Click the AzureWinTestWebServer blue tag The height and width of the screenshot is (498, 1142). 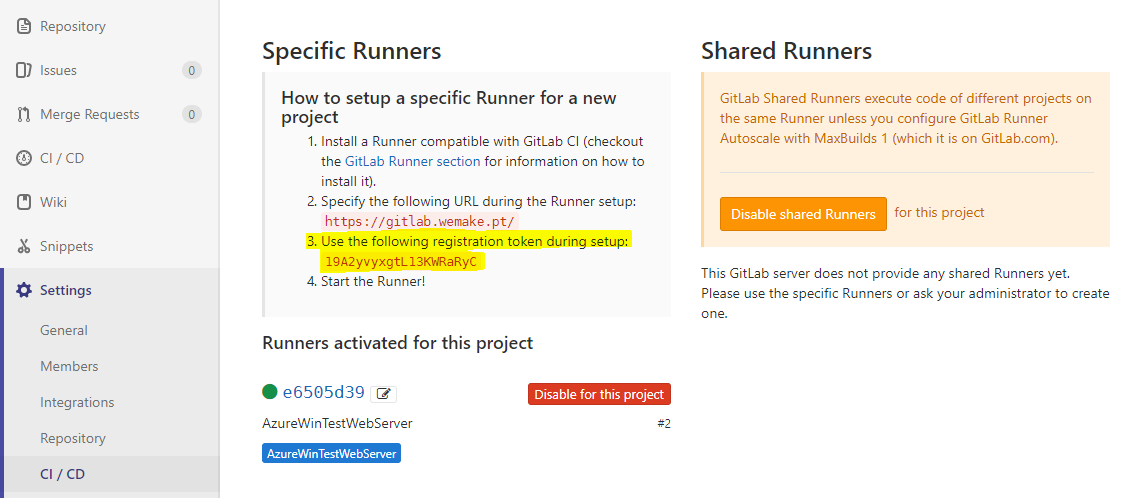(331, 454)
